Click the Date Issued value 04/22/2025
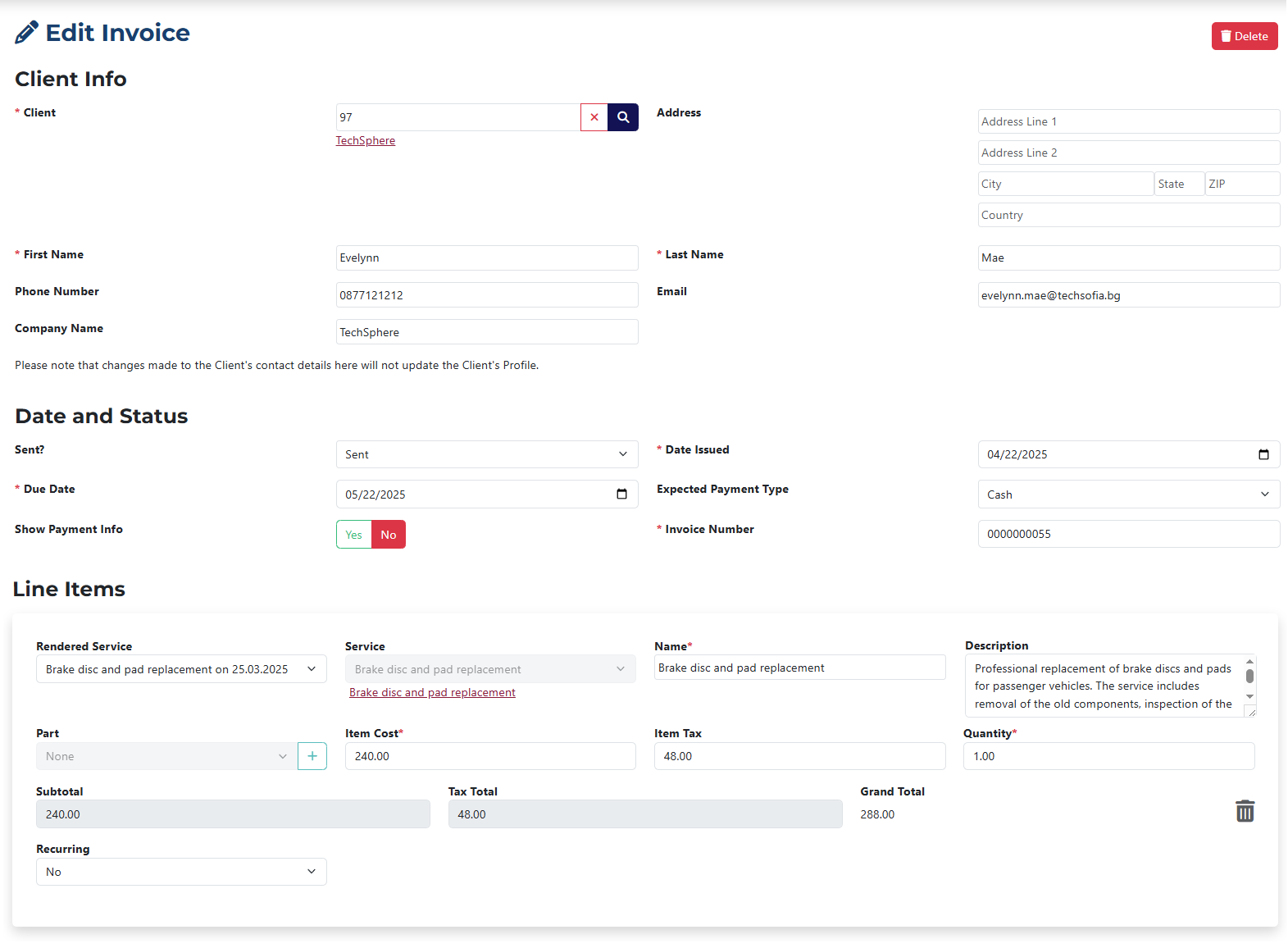Viewport: 1288px width, 948px height. click(x=1017, y=454)
